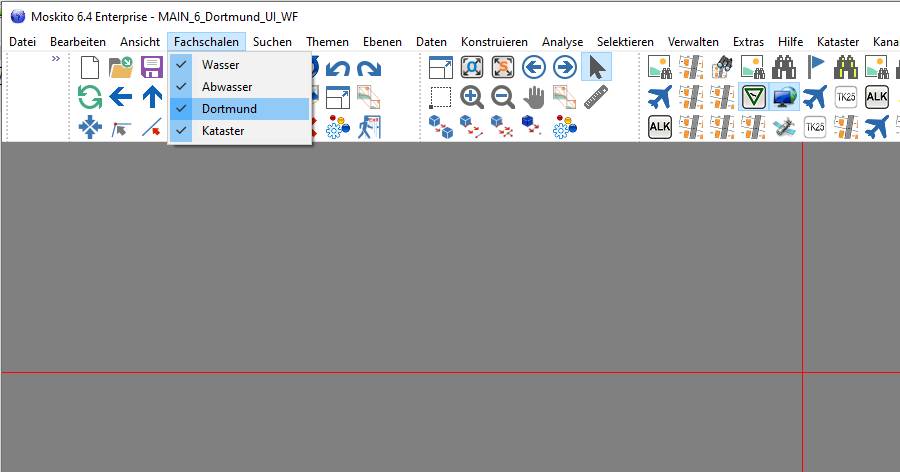Click the green refresh arrows icon
The height and width of the screenshot is (472, 900).
point(90,97)
